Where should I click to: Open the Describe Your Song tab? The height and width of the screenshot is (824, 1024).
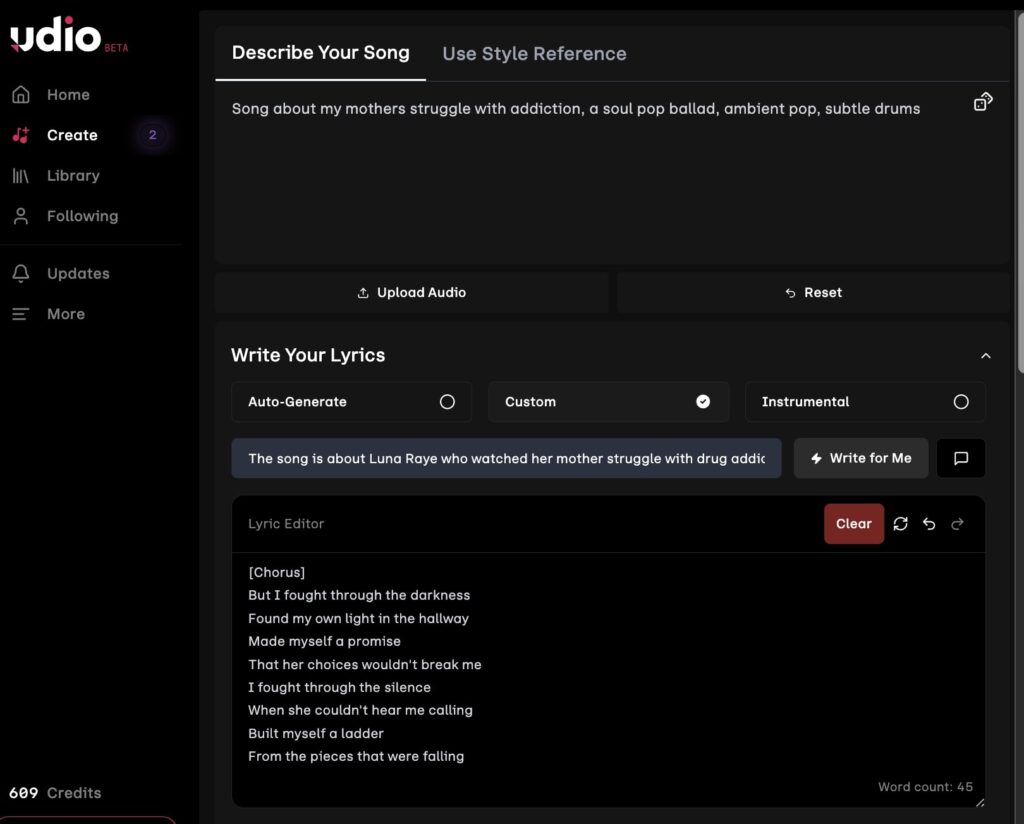point(320,53)
